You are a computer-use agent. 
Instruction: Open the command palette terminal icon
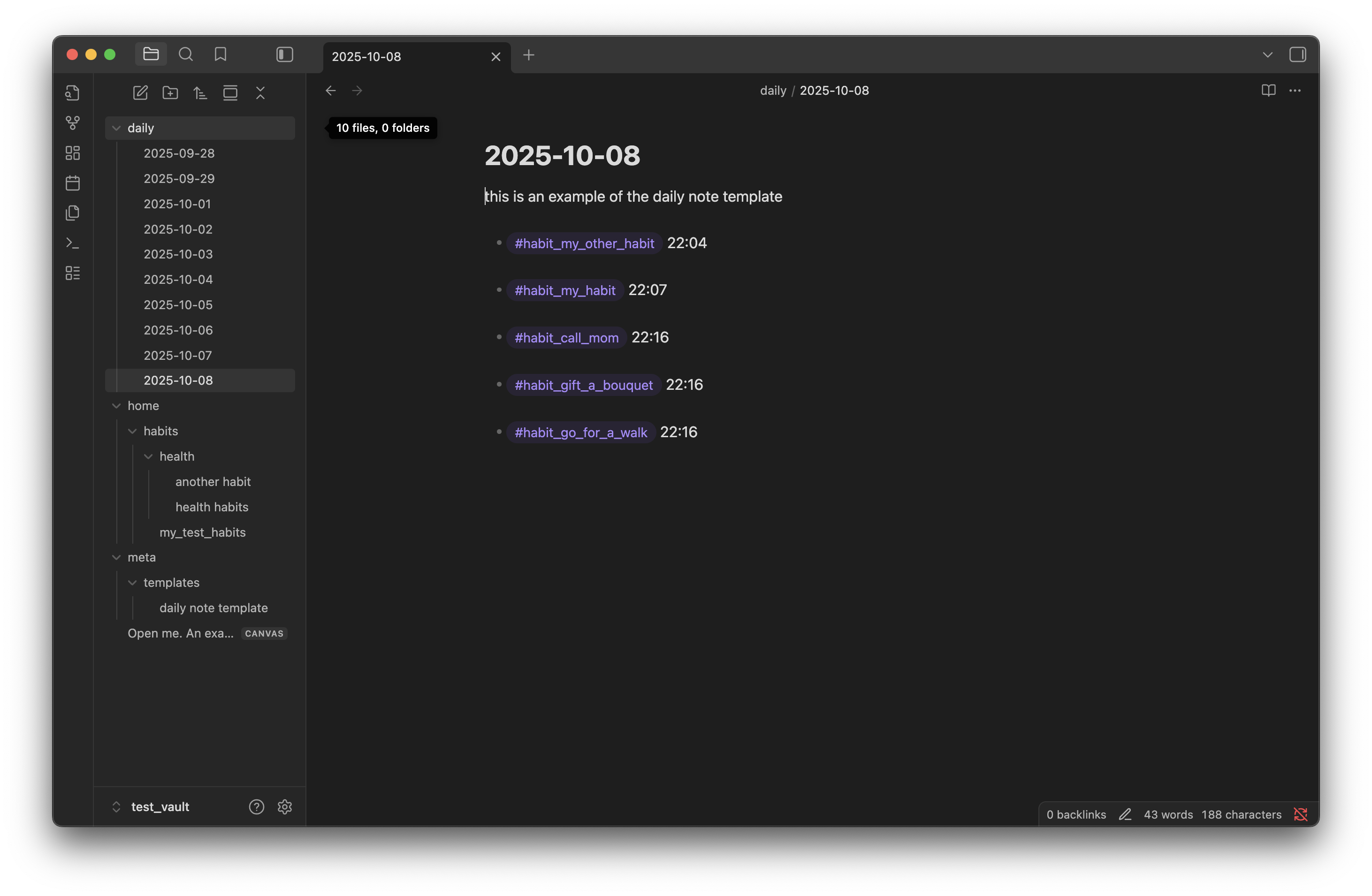73,243
